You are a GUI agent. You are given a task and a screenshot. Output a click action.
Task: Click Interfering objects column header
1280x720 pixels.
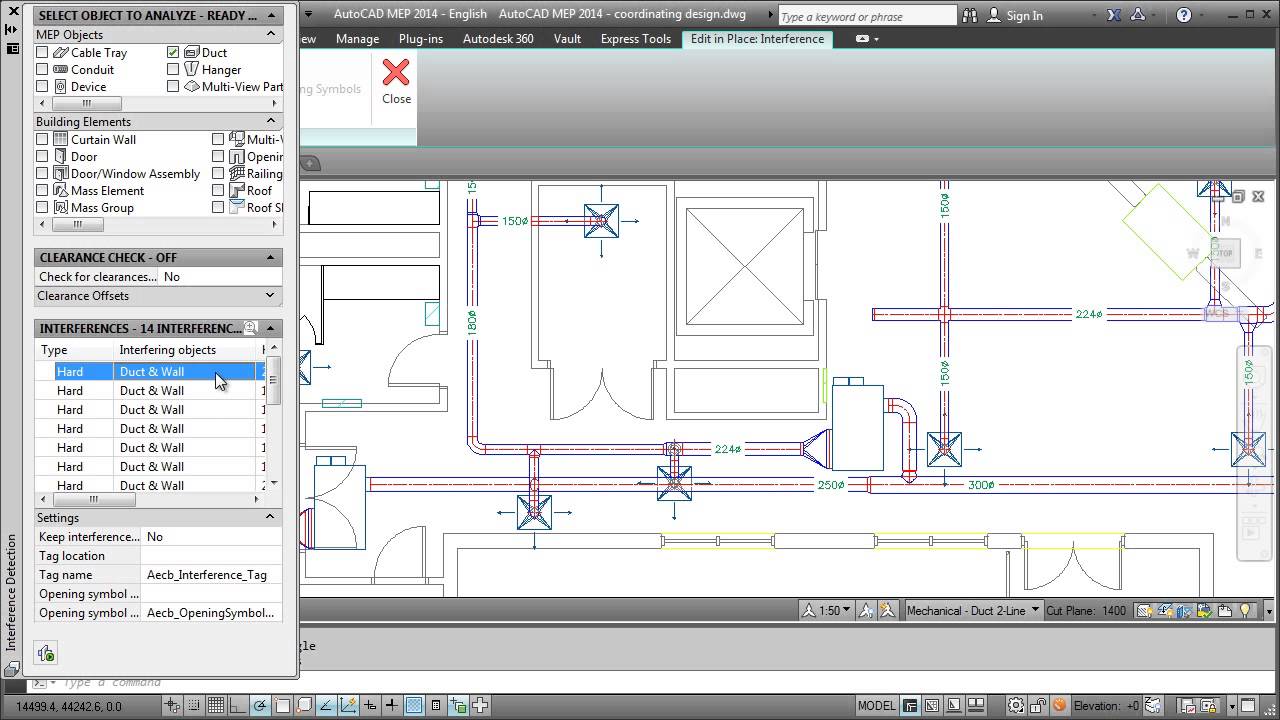(x=185, y=350)
